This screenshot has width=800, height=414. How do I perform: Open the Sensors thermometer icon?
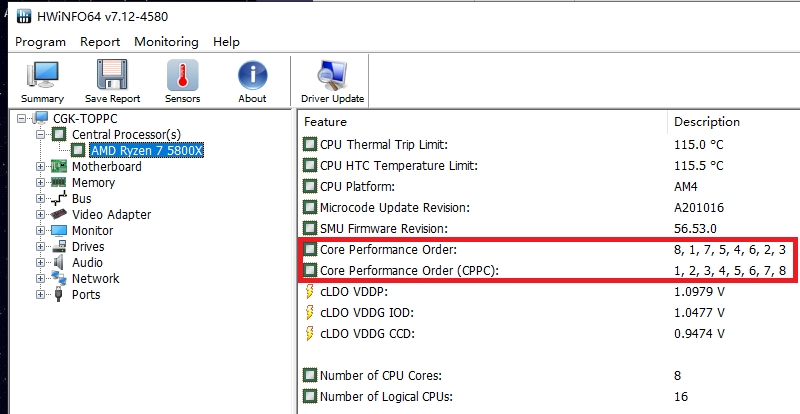pyautogui.click(x=182, y=80)
